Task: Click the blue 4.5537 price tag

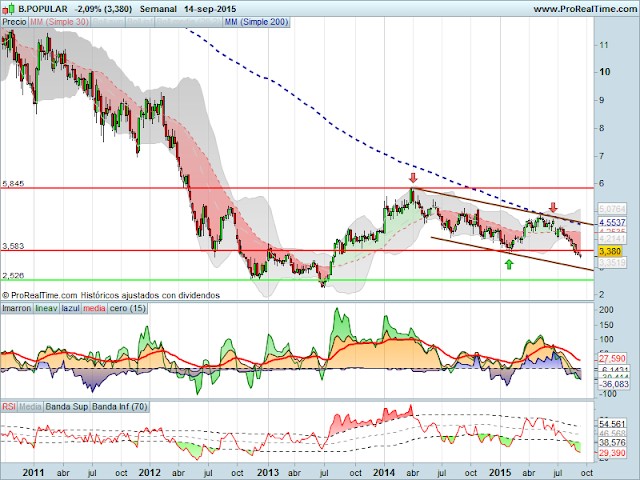Action: [612, 222]
